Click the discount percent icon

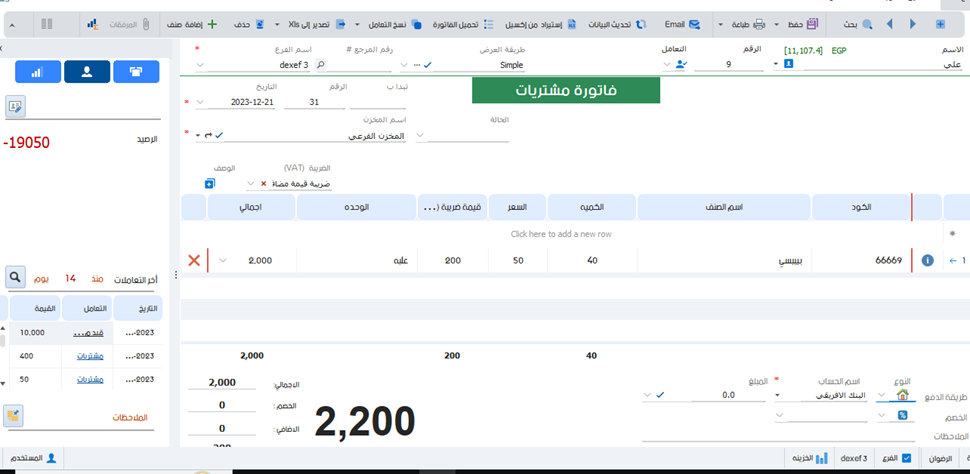(x=903, y=415)
